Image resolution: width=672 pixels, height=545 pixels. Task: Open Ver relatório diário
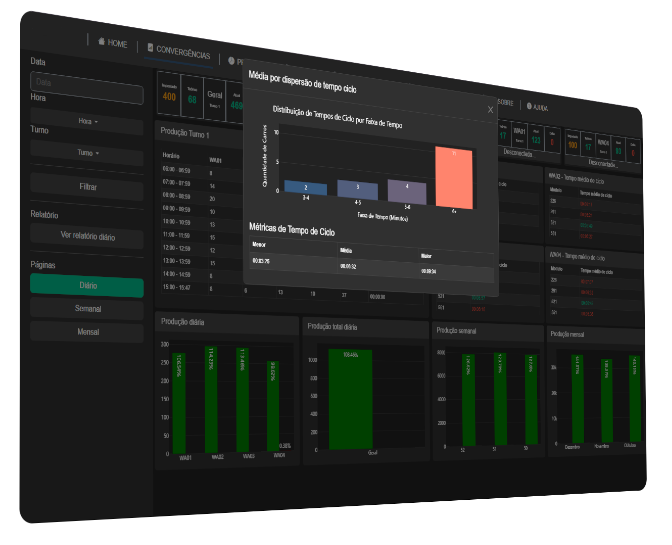click(x=87, y=237)
